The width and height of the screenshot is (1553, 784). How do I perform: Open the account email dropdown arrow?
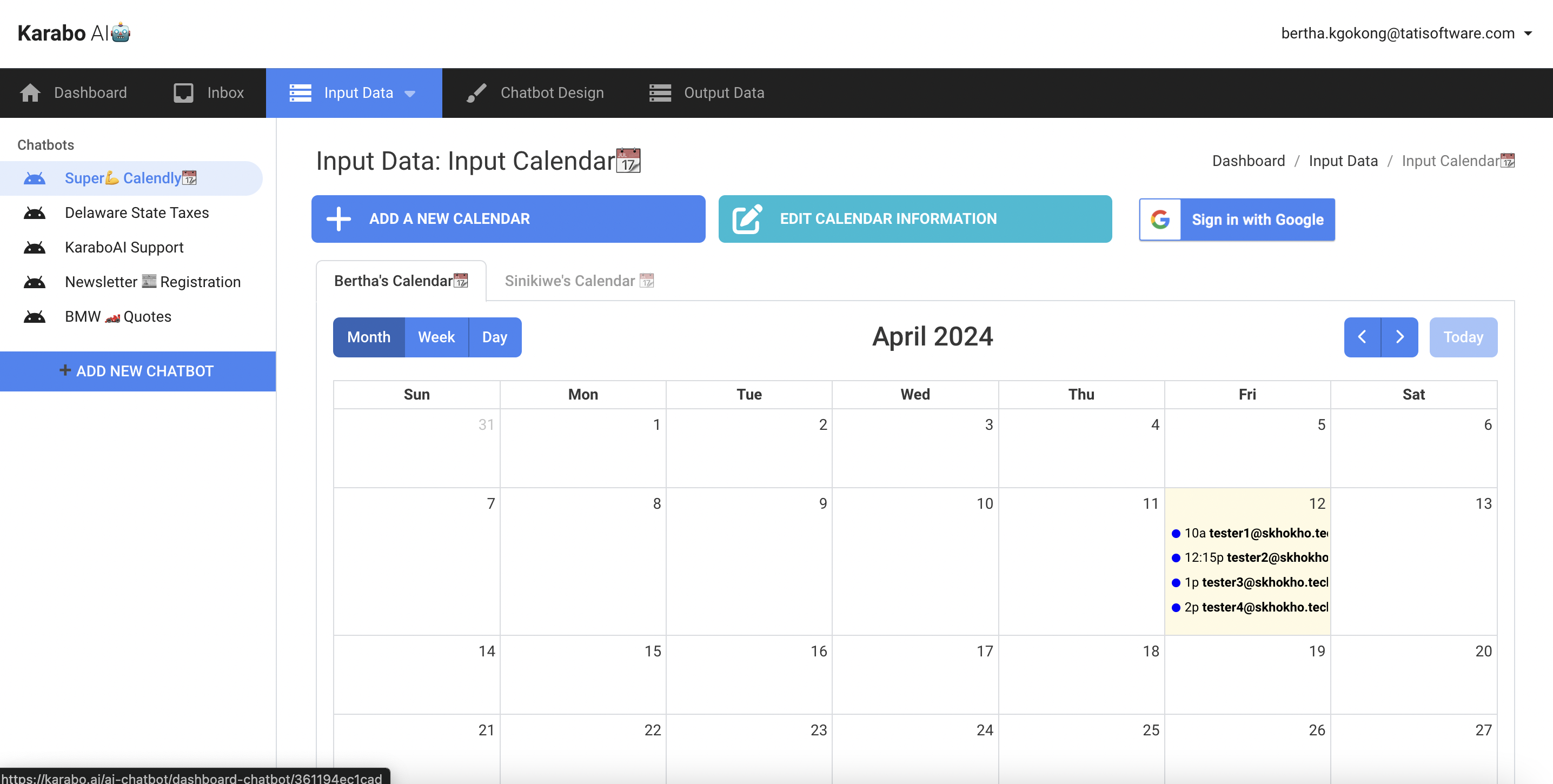pyautogui.click(x=1528, y=34)
